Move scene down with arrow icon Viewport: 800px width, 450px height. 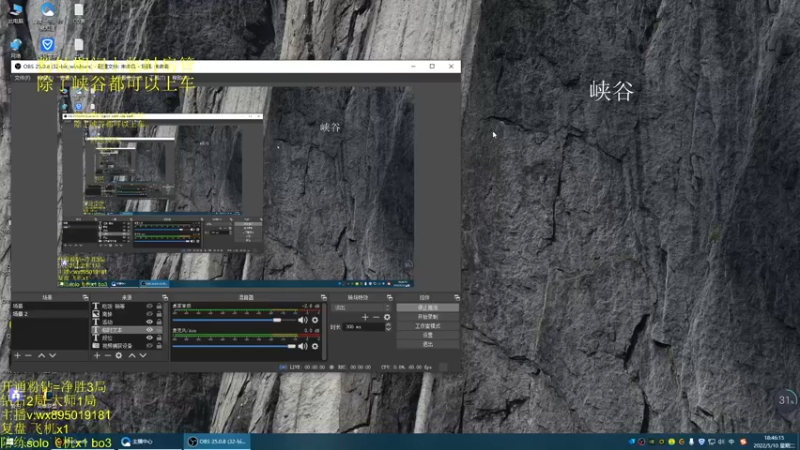(x=53, y=355)
